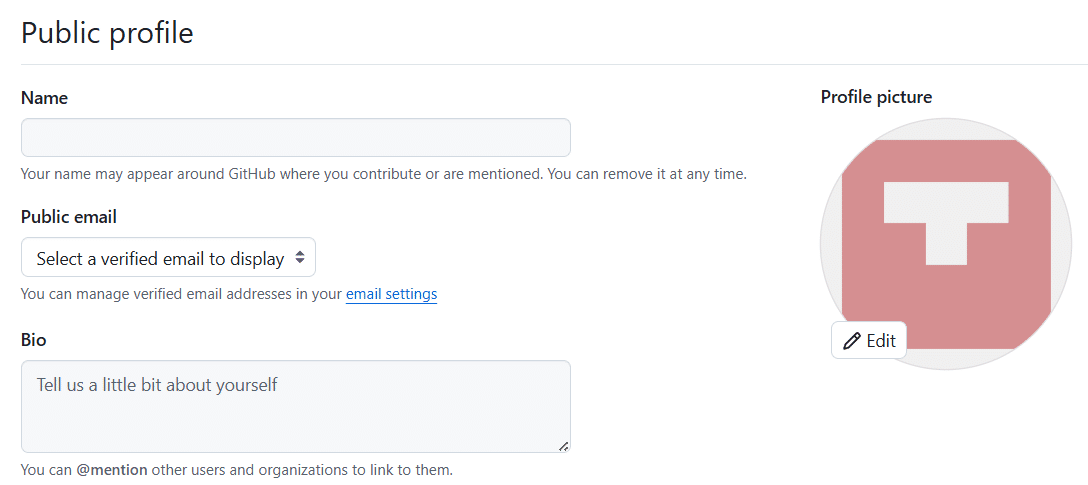Click the bold @mention text
1088x485 pixels.
click(111, 469)
